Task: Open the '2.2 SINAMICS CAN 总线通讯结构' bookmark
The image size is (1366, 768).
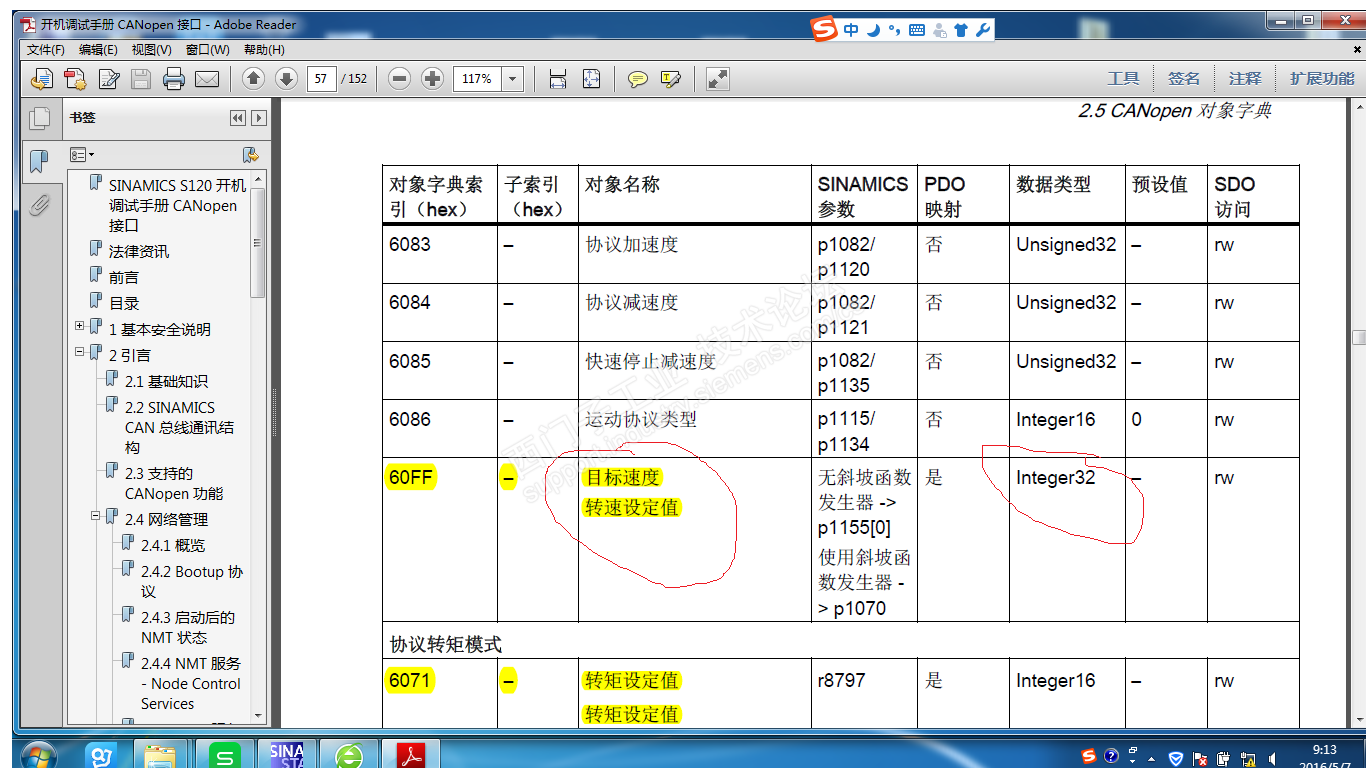Action: (180, 427)
